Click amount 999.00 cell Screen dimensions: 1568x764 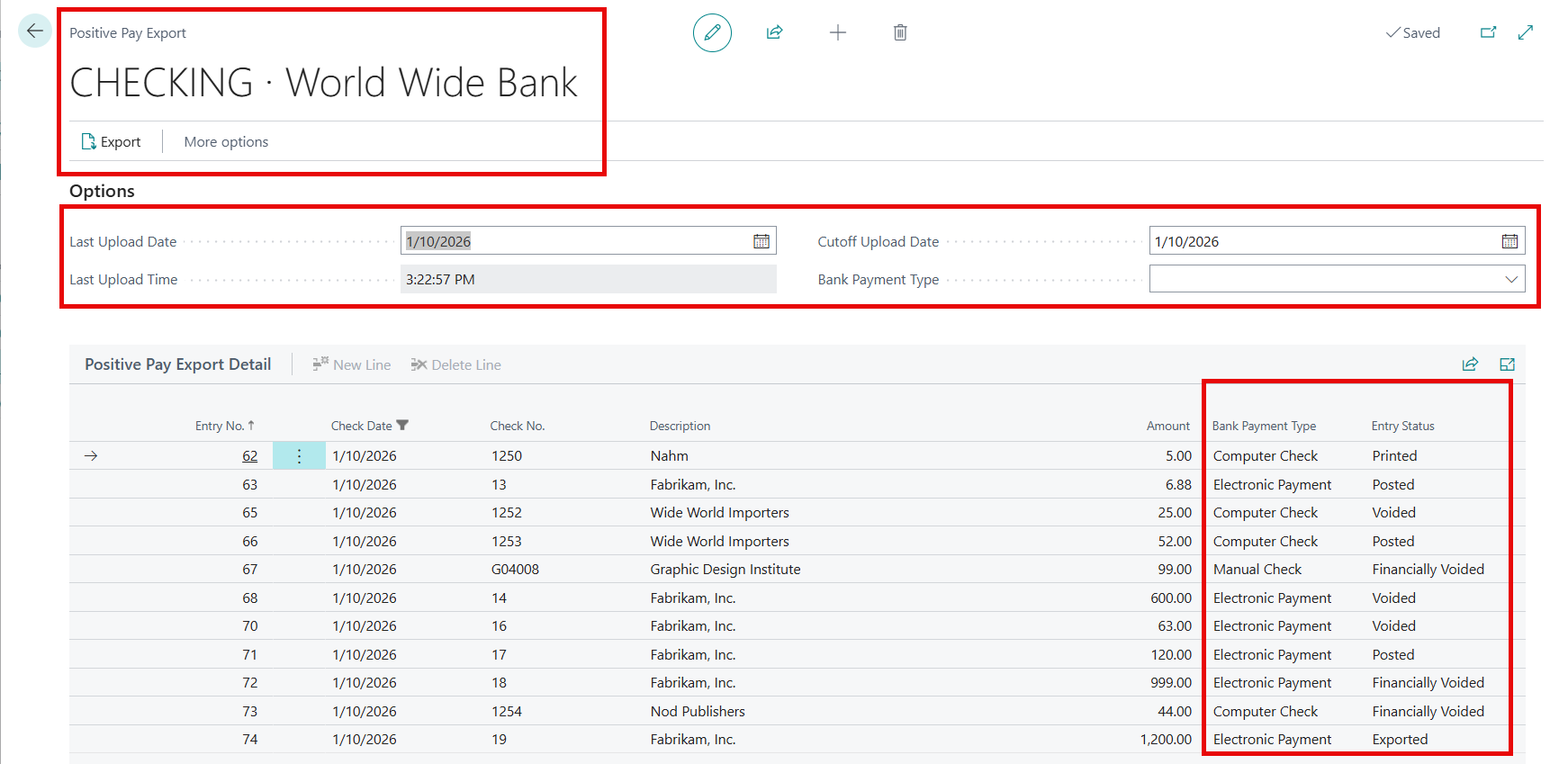pyautogui.click(x=1171, y=682)
